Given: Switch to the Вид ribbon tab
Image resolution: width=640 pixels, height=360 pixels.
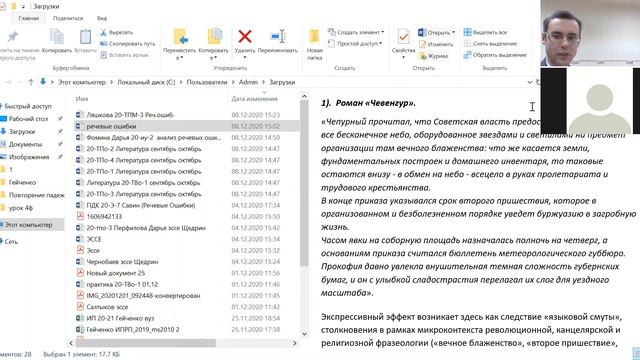Looking at the screenshot, I should coord(102,18).
